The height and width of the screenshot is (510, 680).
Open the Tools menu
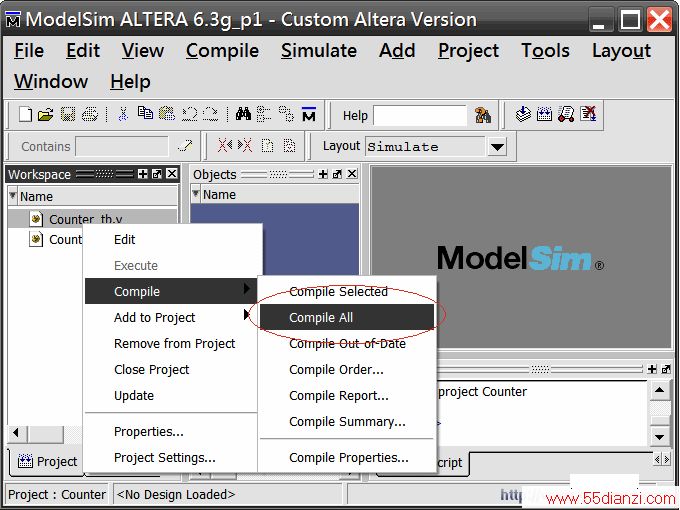point(545,51)
